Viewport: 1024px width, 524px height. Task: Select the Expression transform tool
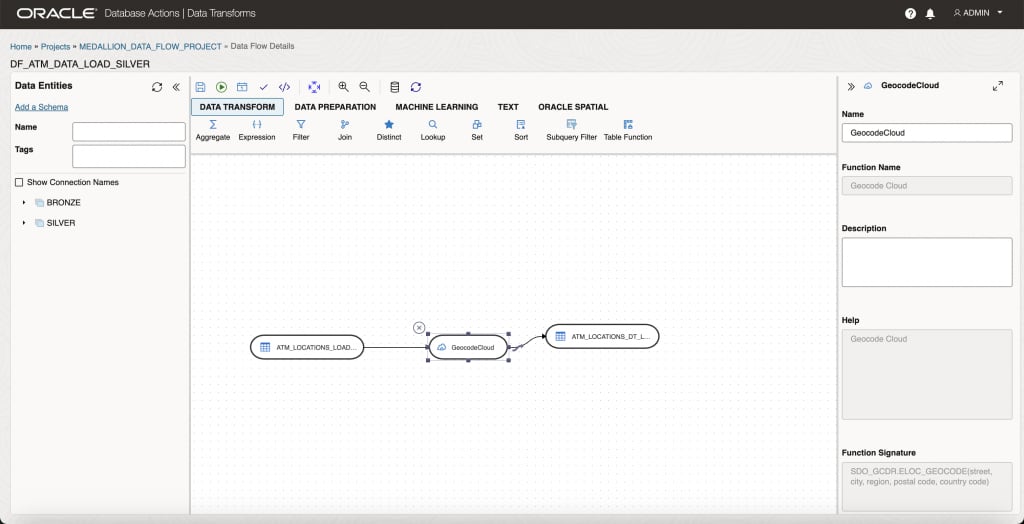point(257,131)
